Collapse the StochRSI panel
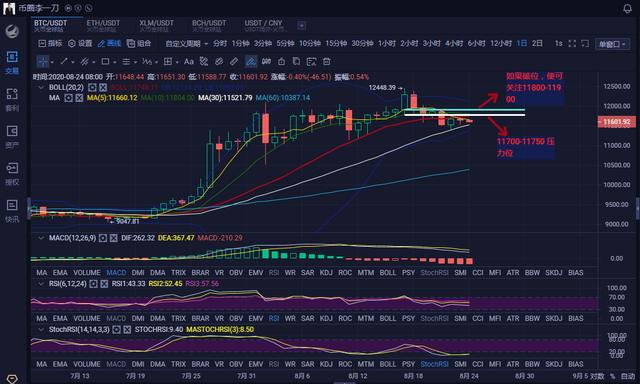 41,329
